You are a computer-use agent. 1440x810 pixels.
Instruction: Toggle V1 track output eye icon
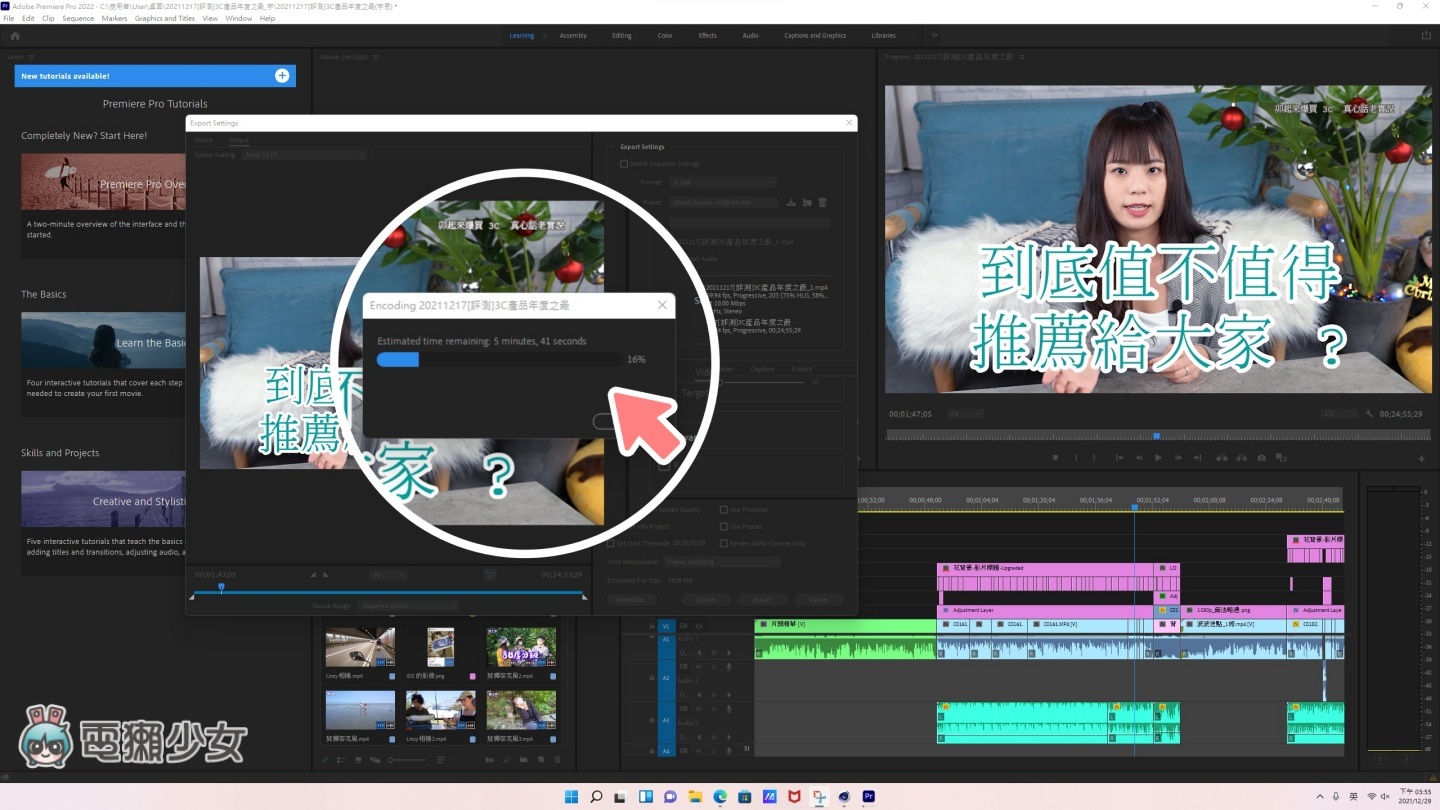(698, 626)
